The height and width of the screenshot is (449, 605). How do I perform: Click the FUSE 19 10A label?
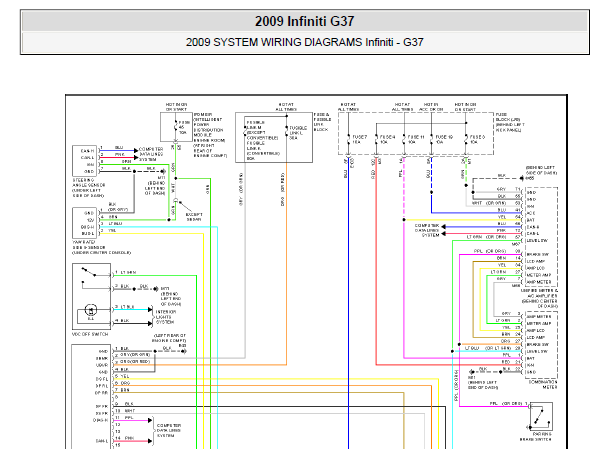pyautogui.click(x=444, y=139)
